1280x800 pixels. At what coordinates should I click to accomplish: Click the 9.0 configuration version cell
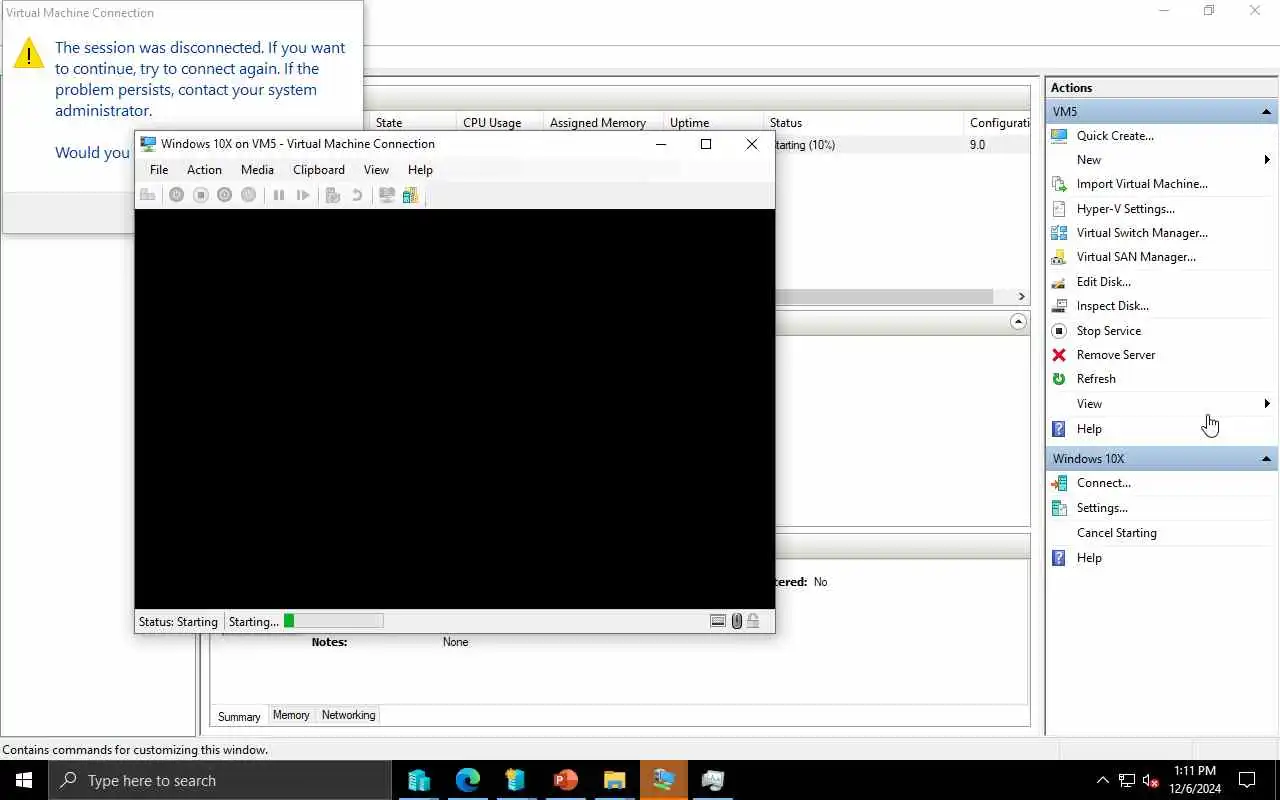977,145
